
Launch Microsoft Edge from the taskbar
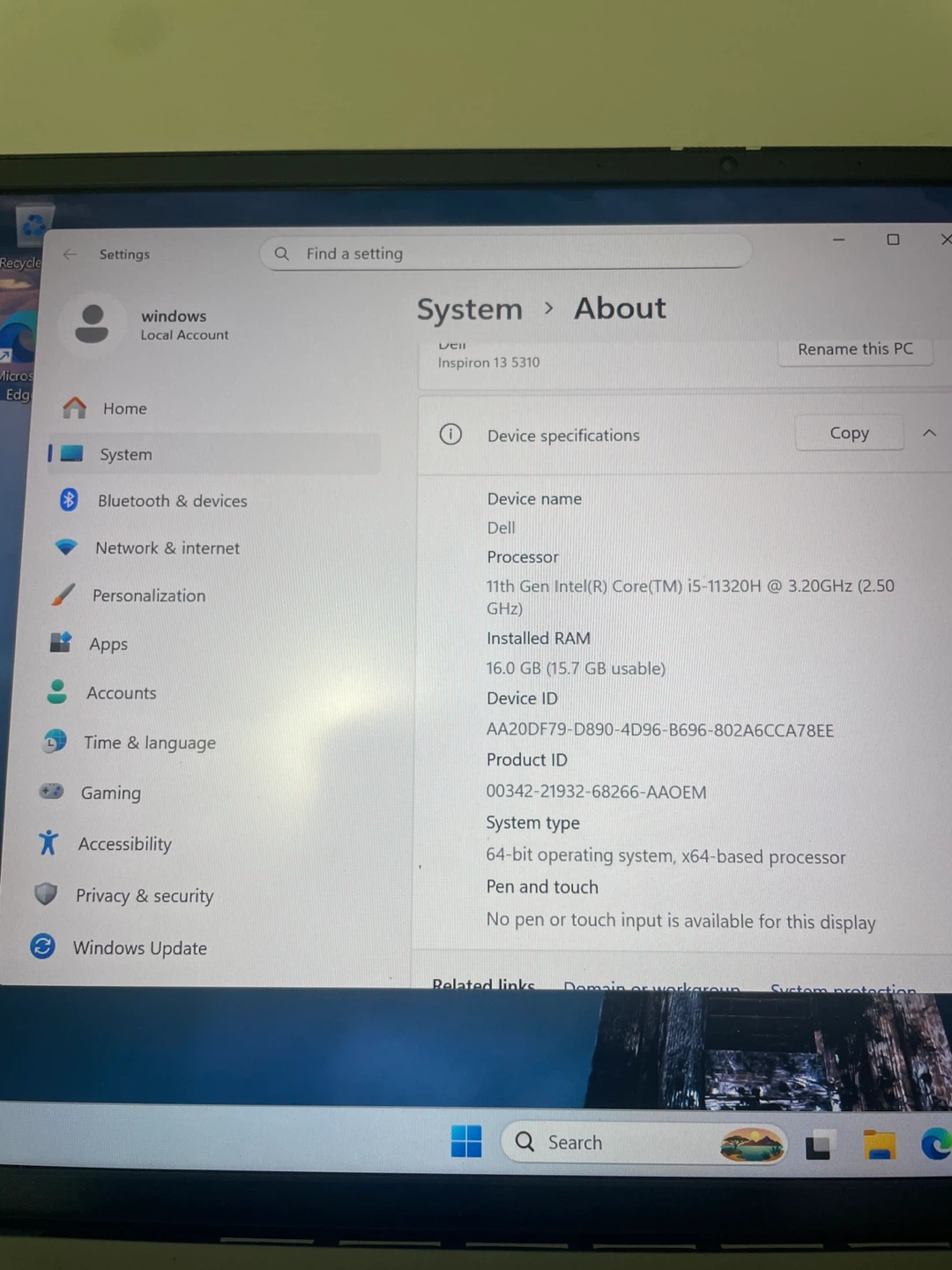[937, 1144]
